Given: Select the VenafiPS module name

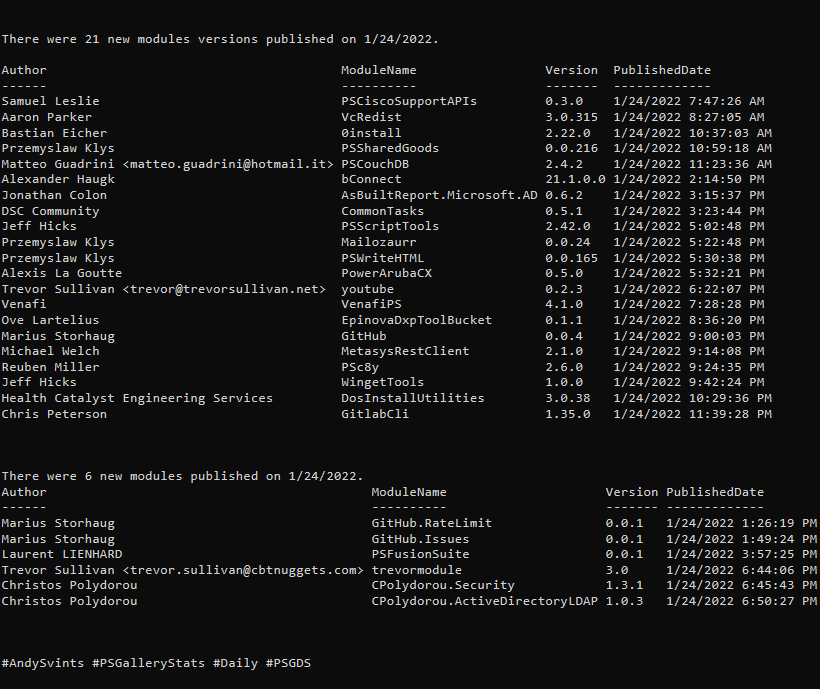Looking at the screenshot, I should tap(371, 304).
